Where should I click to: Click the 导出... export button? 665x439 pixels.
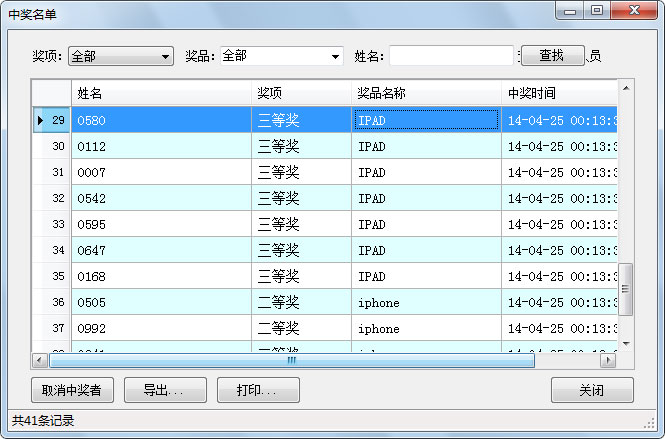coord(165,390)
